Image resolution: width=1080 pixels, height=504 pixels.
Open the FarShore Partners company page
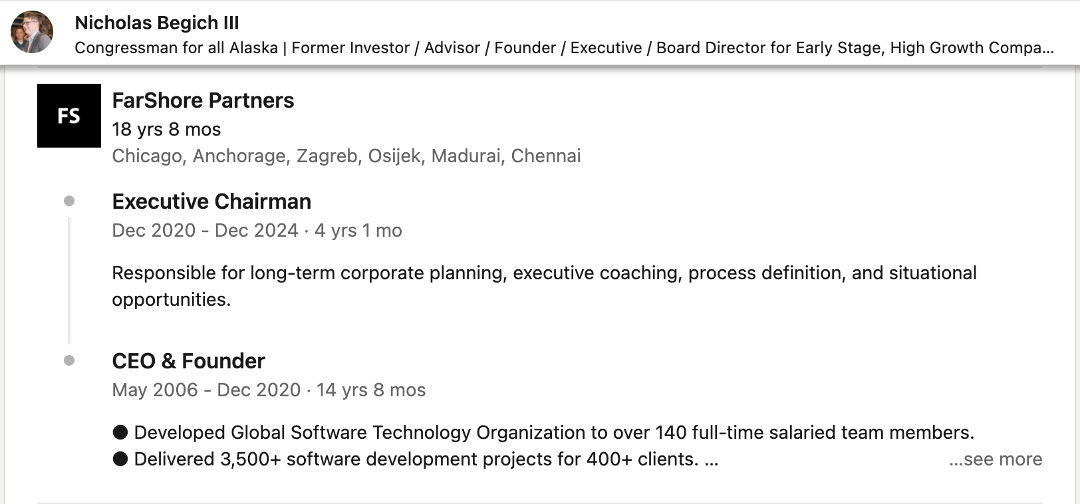202,101
